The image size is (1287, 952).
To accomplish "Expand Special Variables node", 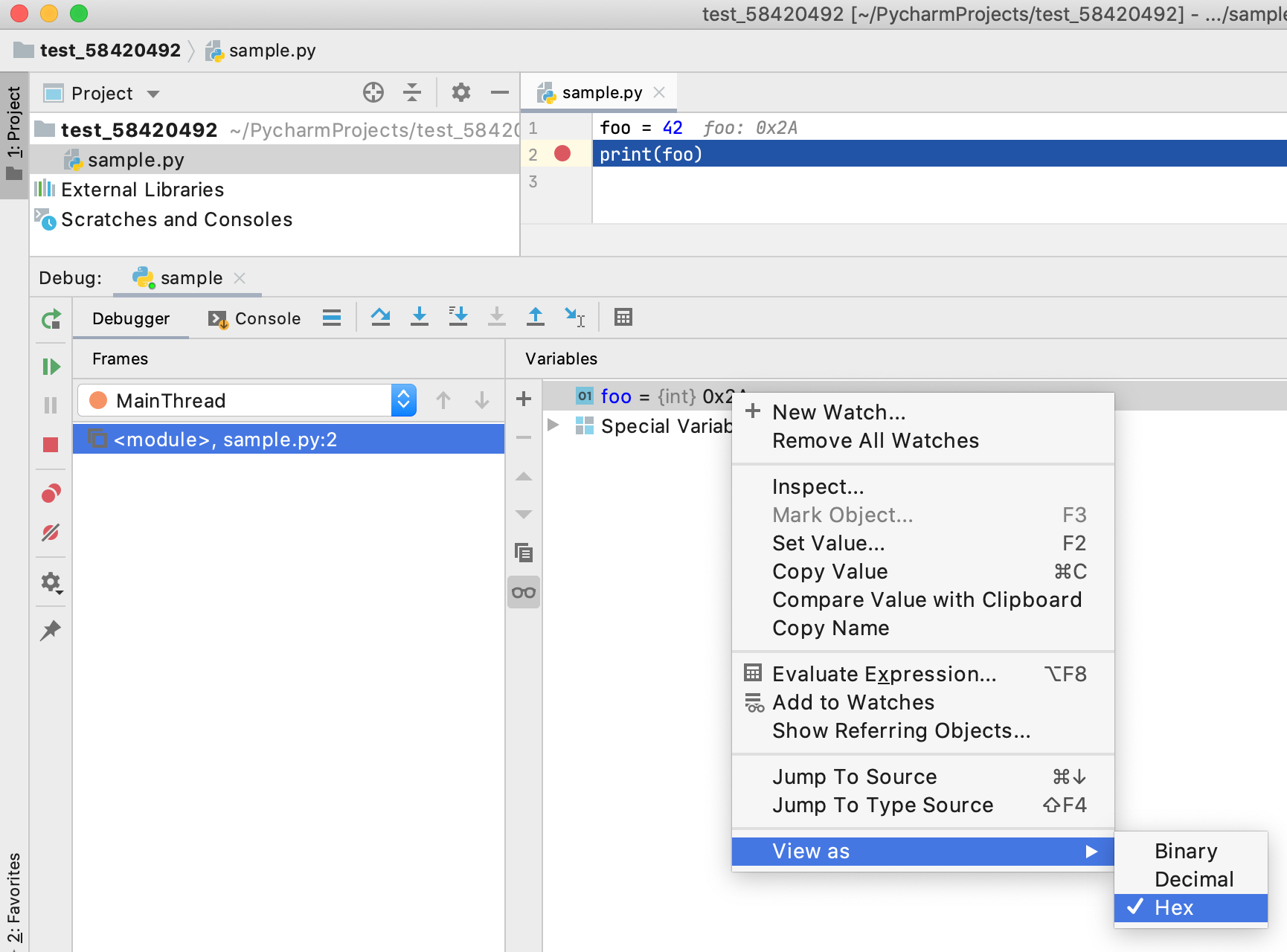I will 553,425.
